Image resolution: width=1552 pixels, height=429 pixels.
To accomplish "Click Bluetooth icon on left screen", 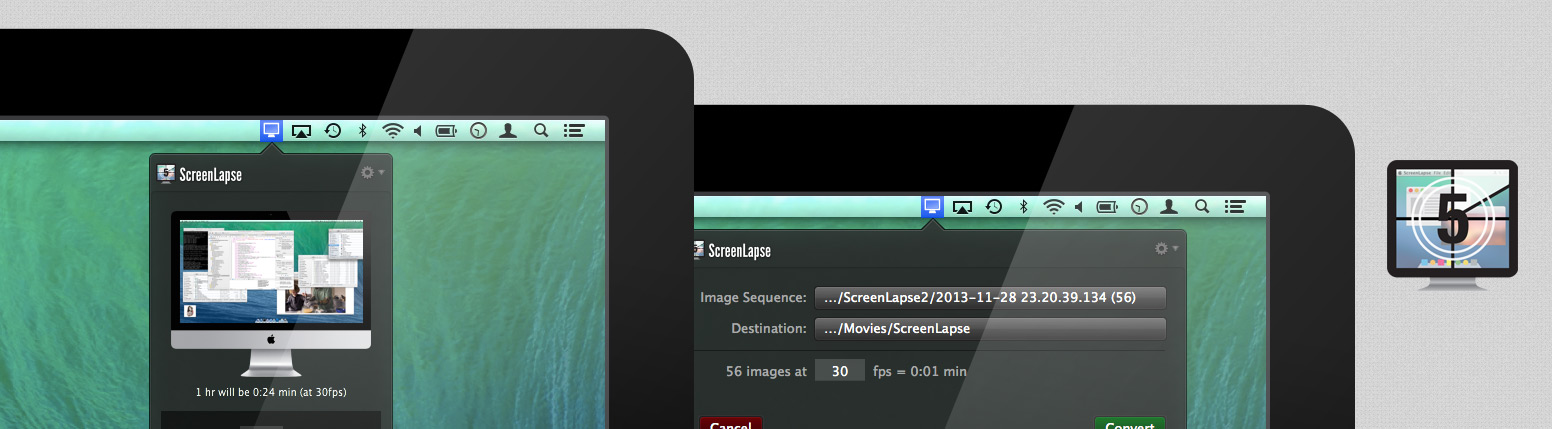I will 364,130.
